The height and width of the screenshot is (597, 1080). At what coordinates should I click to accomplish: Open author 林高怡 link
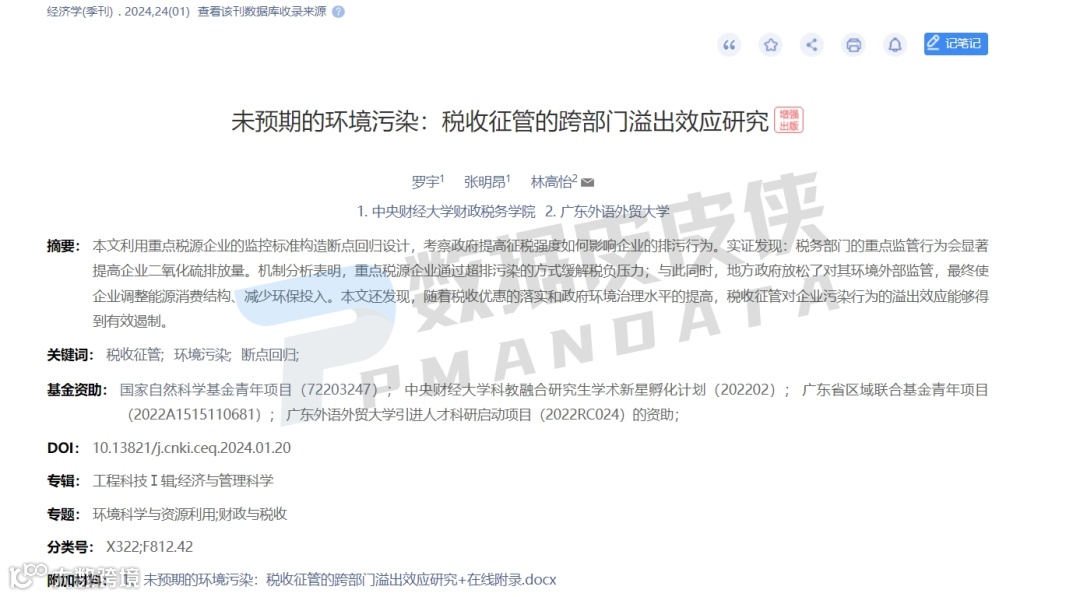(551, 182)
